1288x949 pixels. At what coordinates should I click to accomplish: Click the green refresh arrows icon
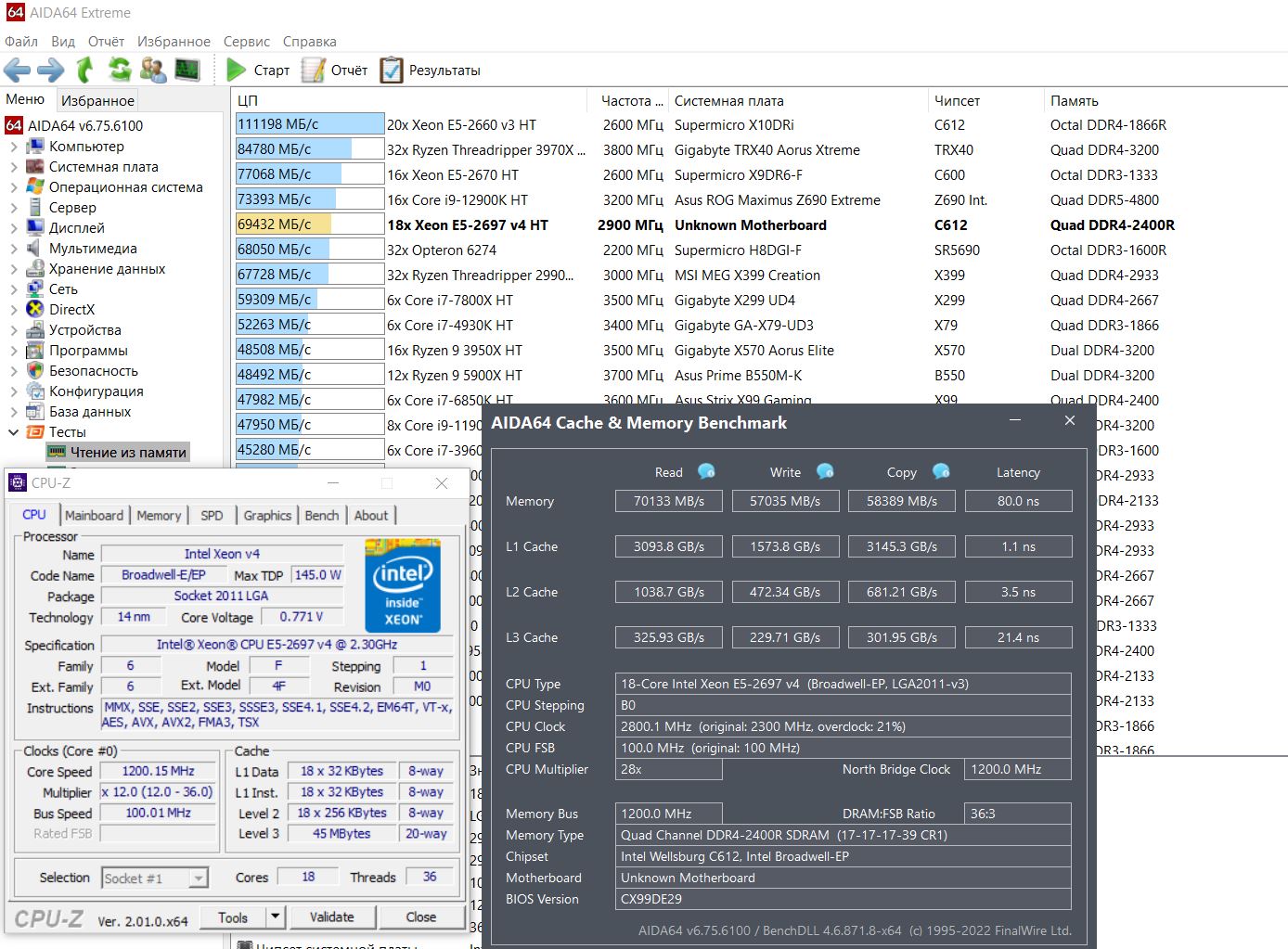(119, 70)
